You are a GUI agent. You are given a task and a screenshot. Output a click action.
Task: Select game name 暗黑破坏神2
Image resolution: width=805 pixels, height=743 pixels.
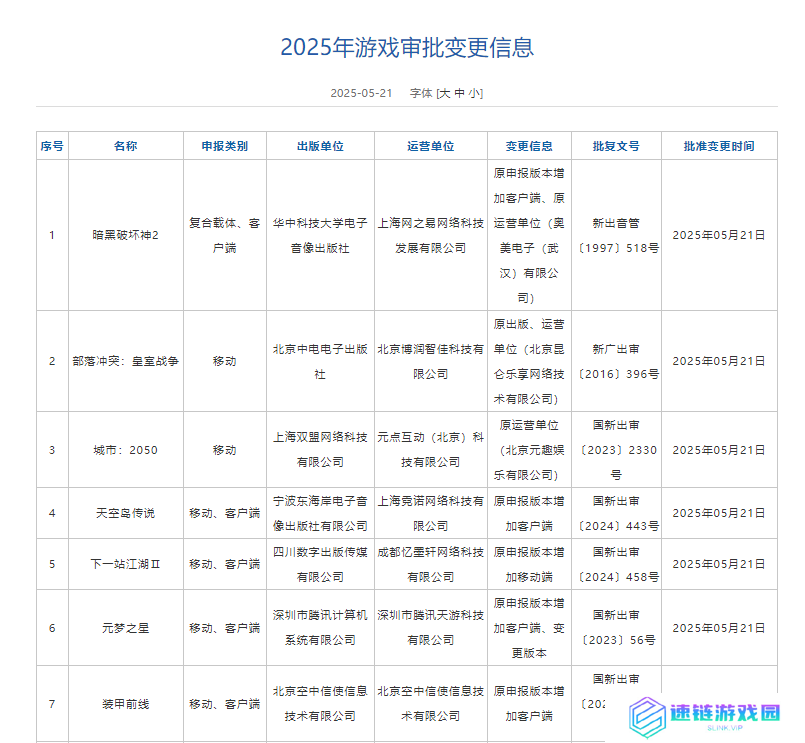click(x=126, y=235)
